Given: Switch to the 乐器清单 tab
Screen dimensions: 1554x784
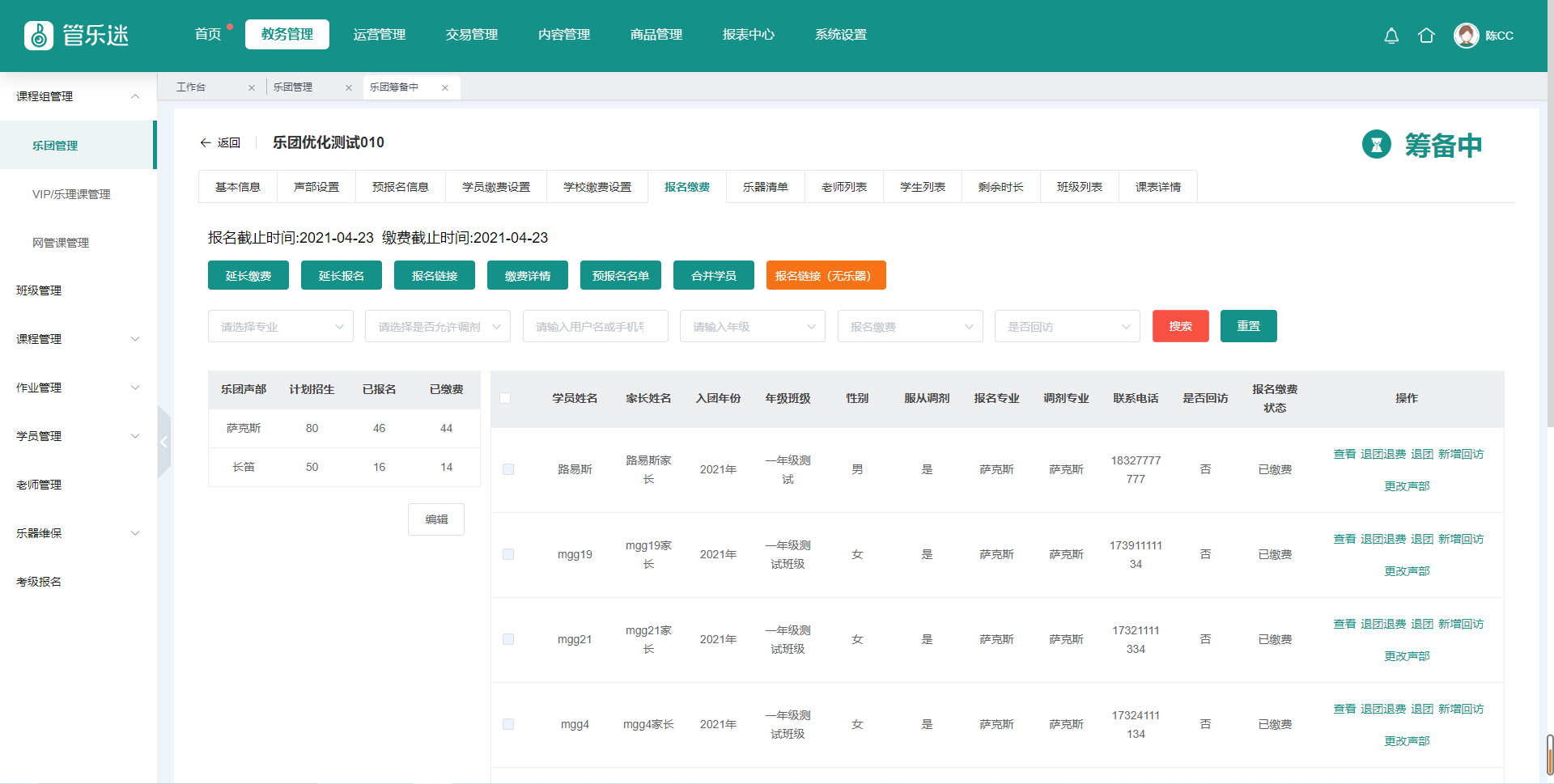Looking at the screenshot, I should (x=765, y=187).
